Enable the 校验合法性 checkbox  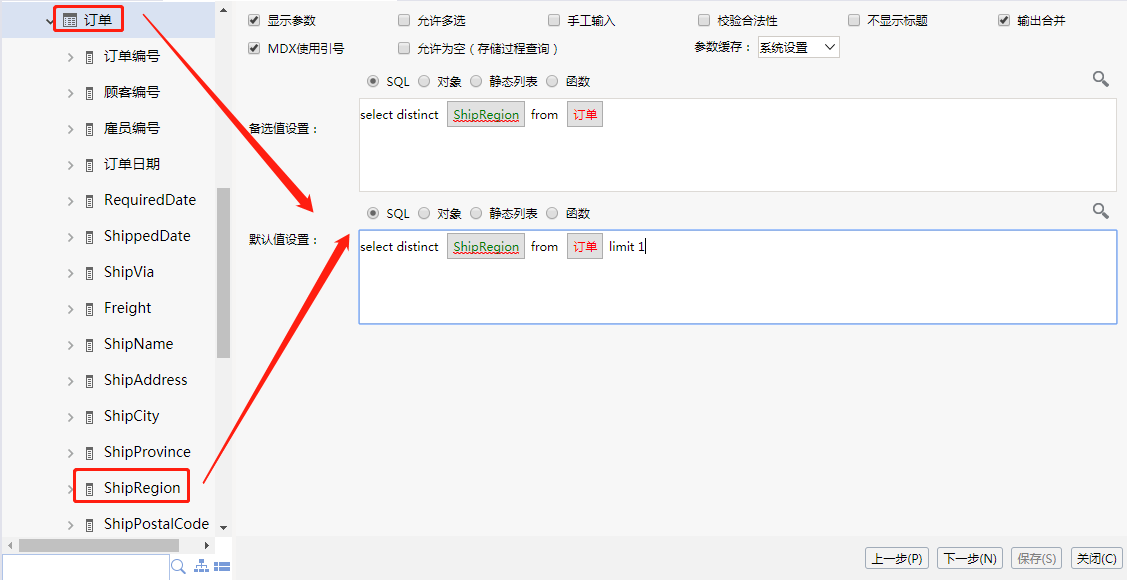point(704,20)
